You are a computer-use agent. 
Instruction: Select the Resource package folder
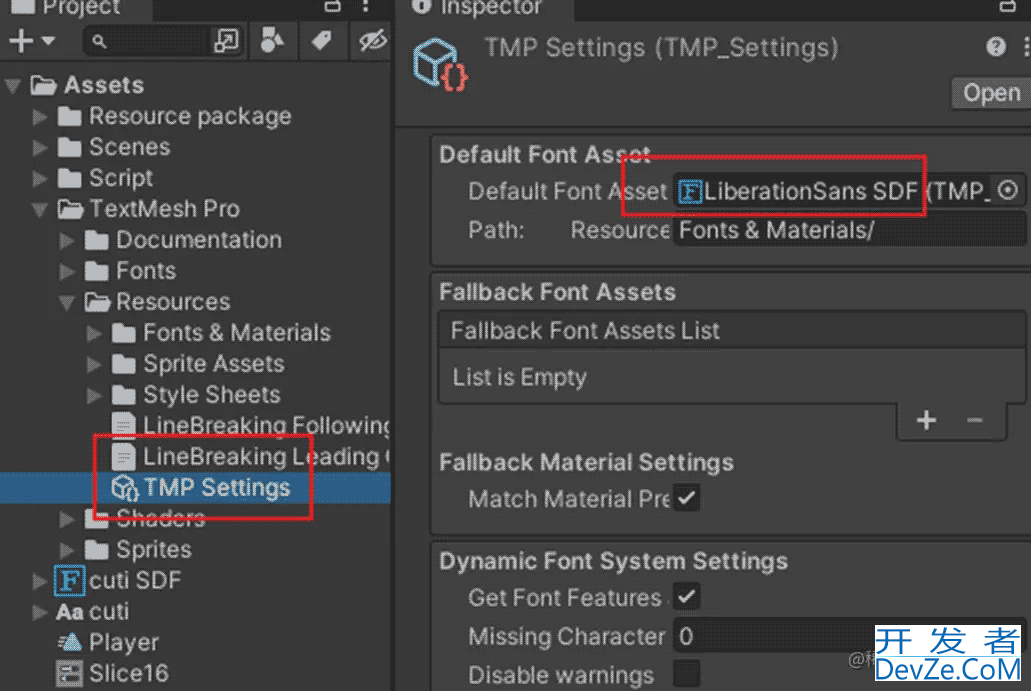point(175,116)
